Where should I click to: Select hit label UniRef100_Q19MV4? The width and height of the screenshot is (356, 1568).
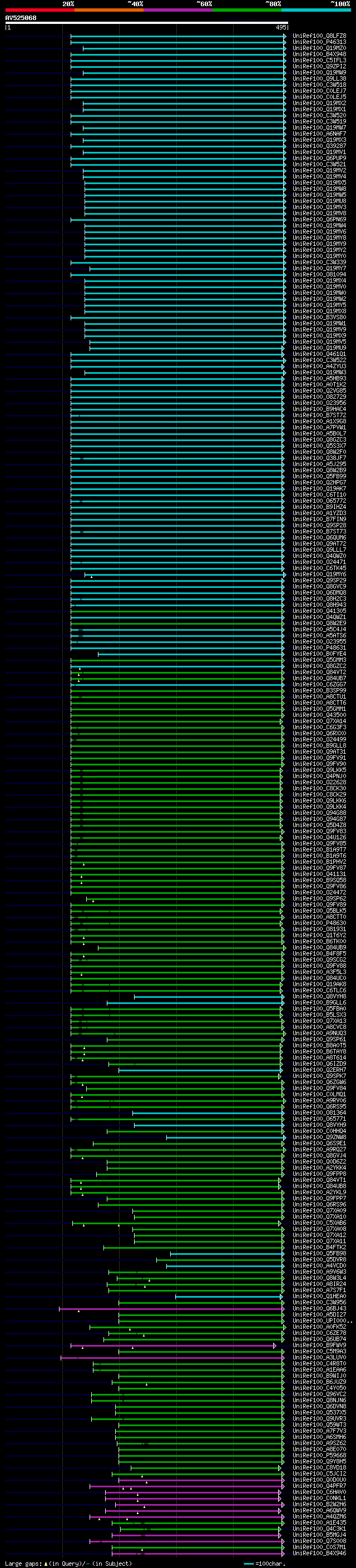[319, 176]
